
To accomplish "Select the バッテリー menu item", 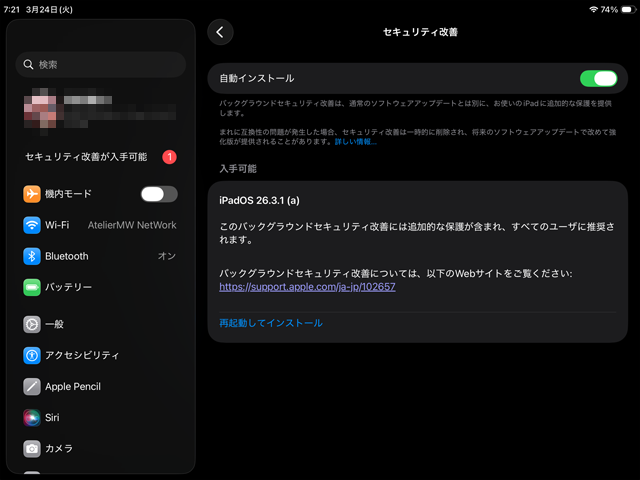I will 100,287.
